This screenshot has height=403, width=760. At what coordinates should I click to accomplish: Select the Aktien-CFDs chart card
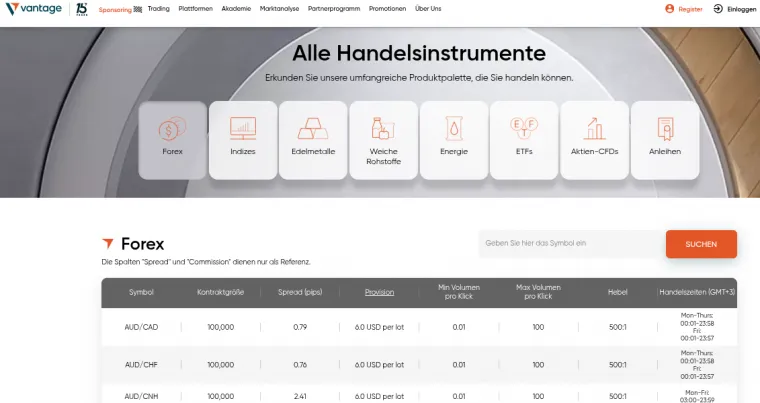tap(595, 140)
